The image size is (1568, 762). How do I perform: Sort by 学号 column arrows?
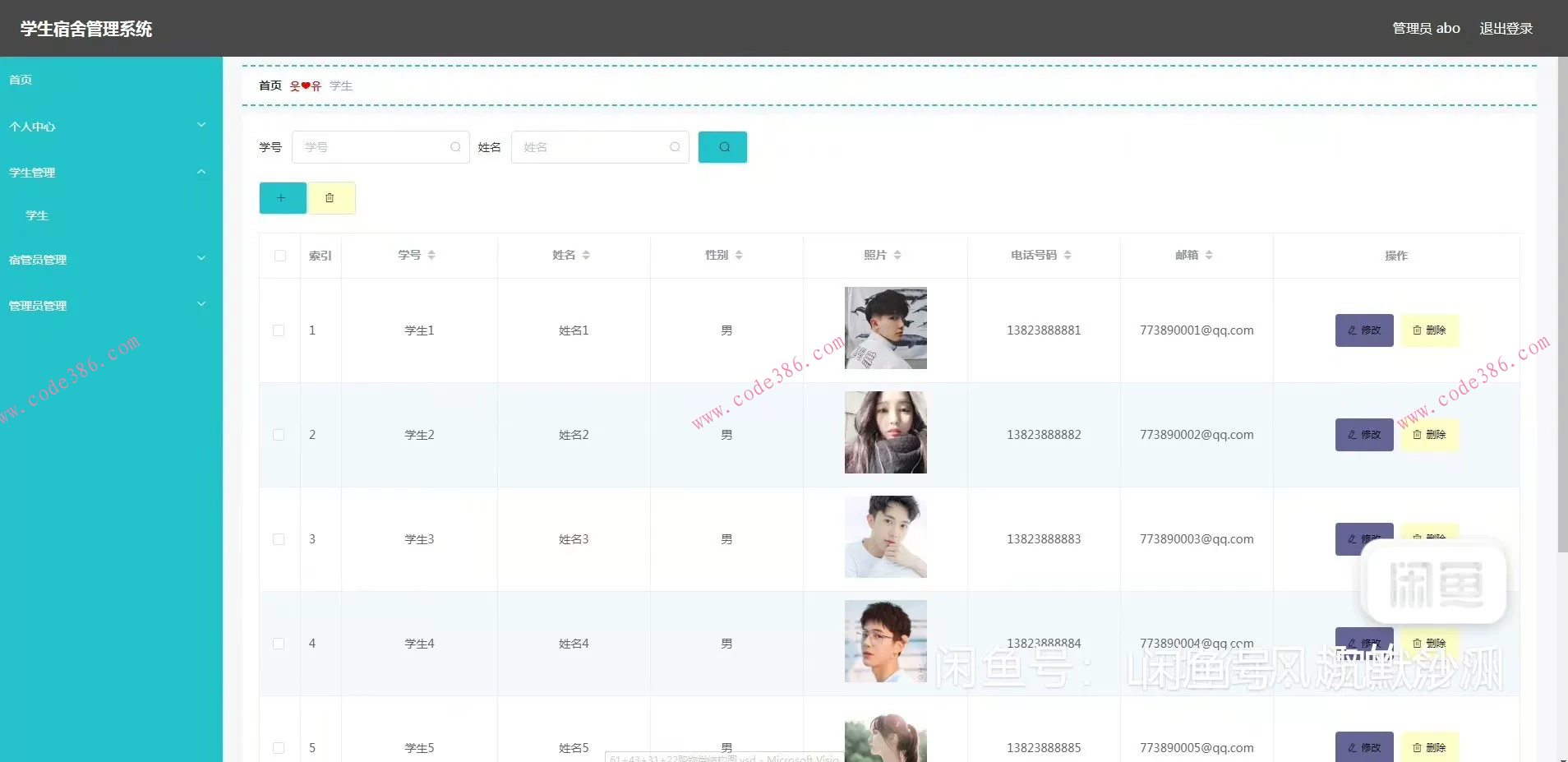point(431,255)
